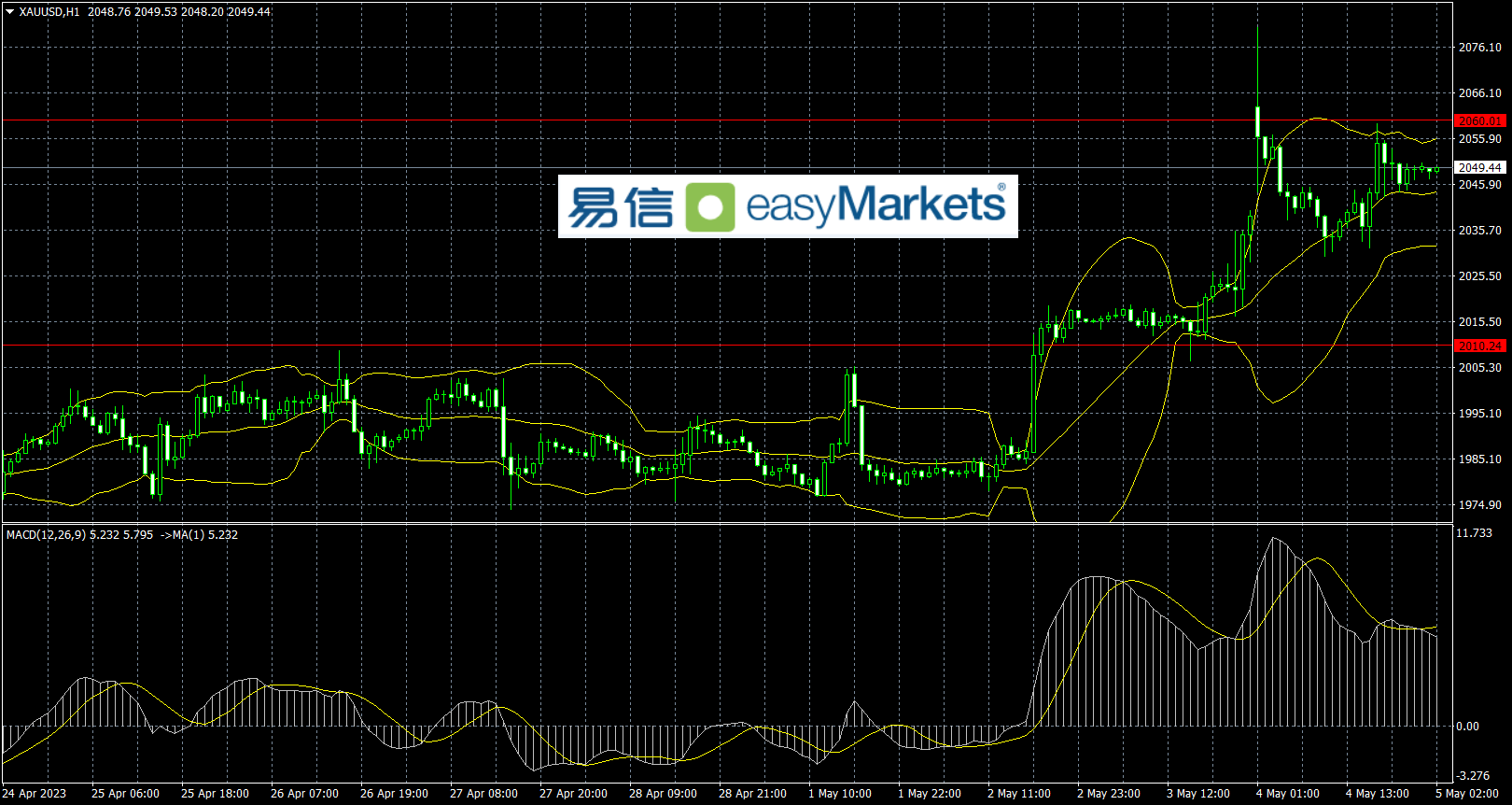Select the 1995.10 price axis value
Viewport: 1512px width, 805px height.
tap(1480, 414)
